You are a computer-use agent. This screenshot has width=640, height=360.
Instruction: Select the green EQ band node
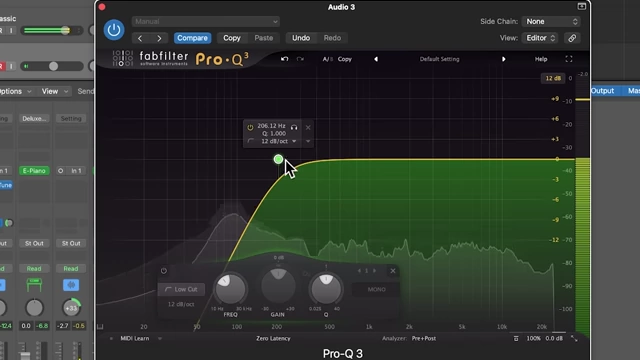(x=278, y=159)
